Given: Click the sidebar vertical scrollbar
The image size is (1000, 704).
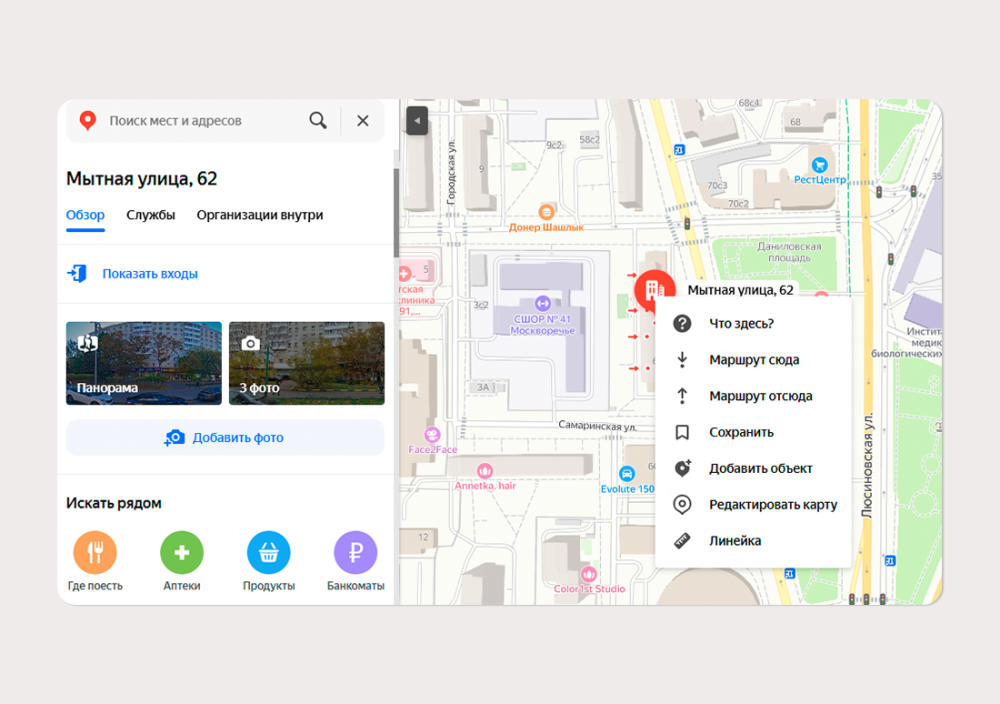Looking at the screenshot, I should (x=396, y=213).
